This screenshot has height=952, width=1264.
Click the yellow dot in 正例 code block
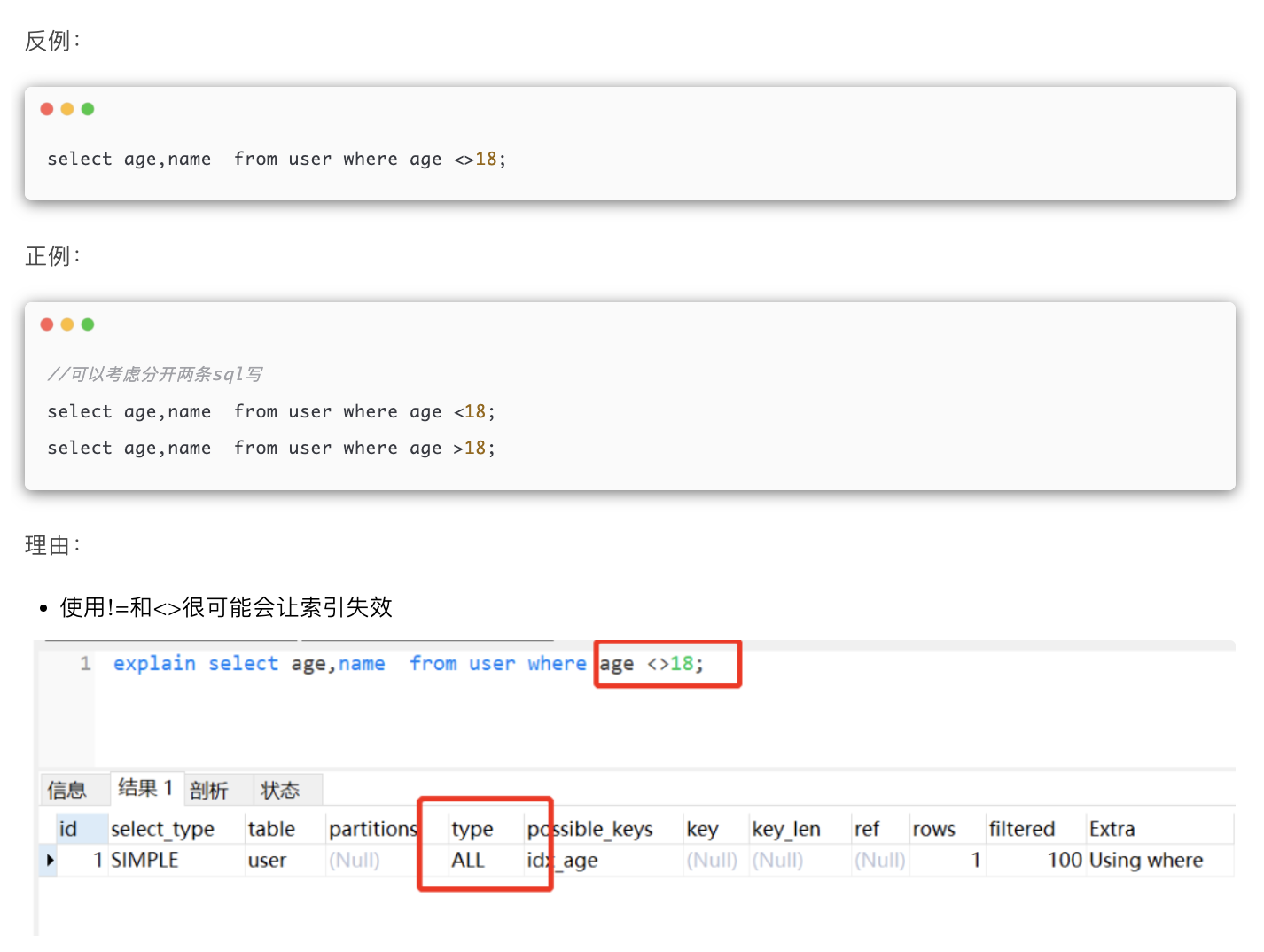coord(67,324)
